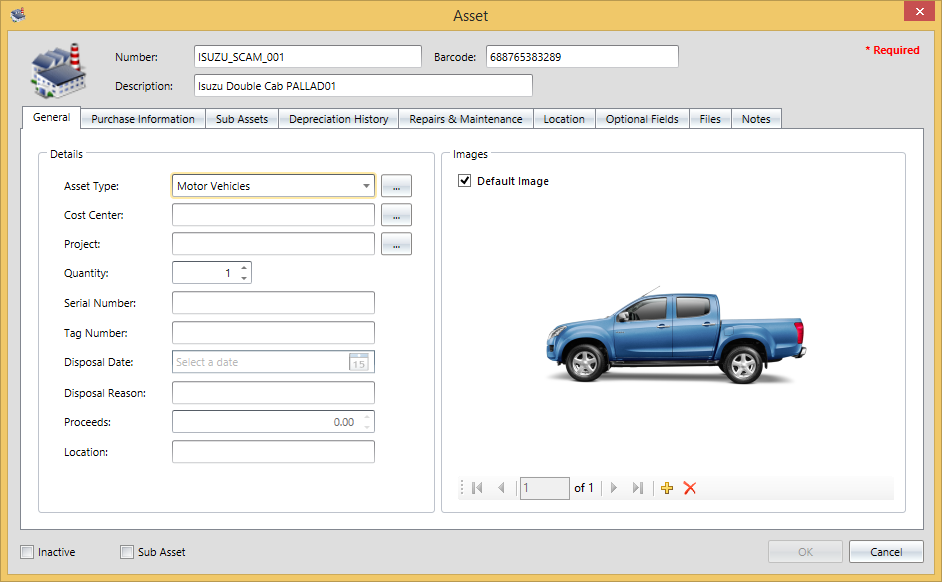Browse Cost Center with ellipsis button
The height and width of the screenshot is (582, 942).
point(397,215)
